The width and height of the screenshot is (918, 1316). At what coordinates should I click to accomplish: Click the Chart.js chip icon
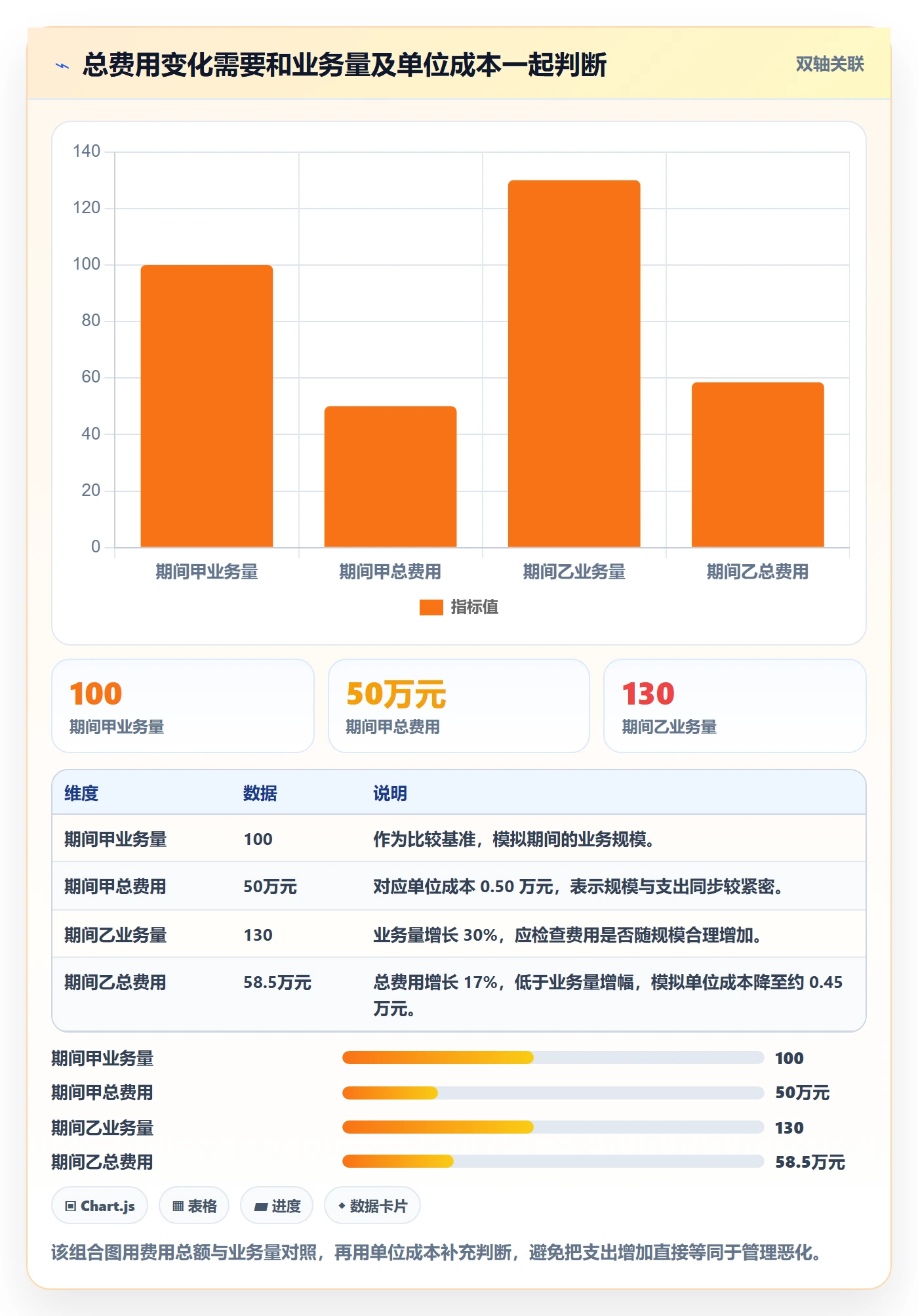pyautogui.click(x=71, y=1206)
